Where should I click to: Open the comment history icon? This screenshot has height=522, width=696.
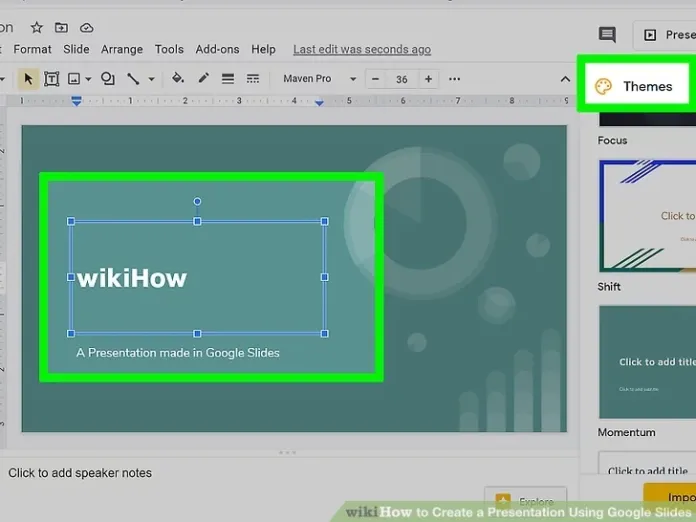coord(607,35)
